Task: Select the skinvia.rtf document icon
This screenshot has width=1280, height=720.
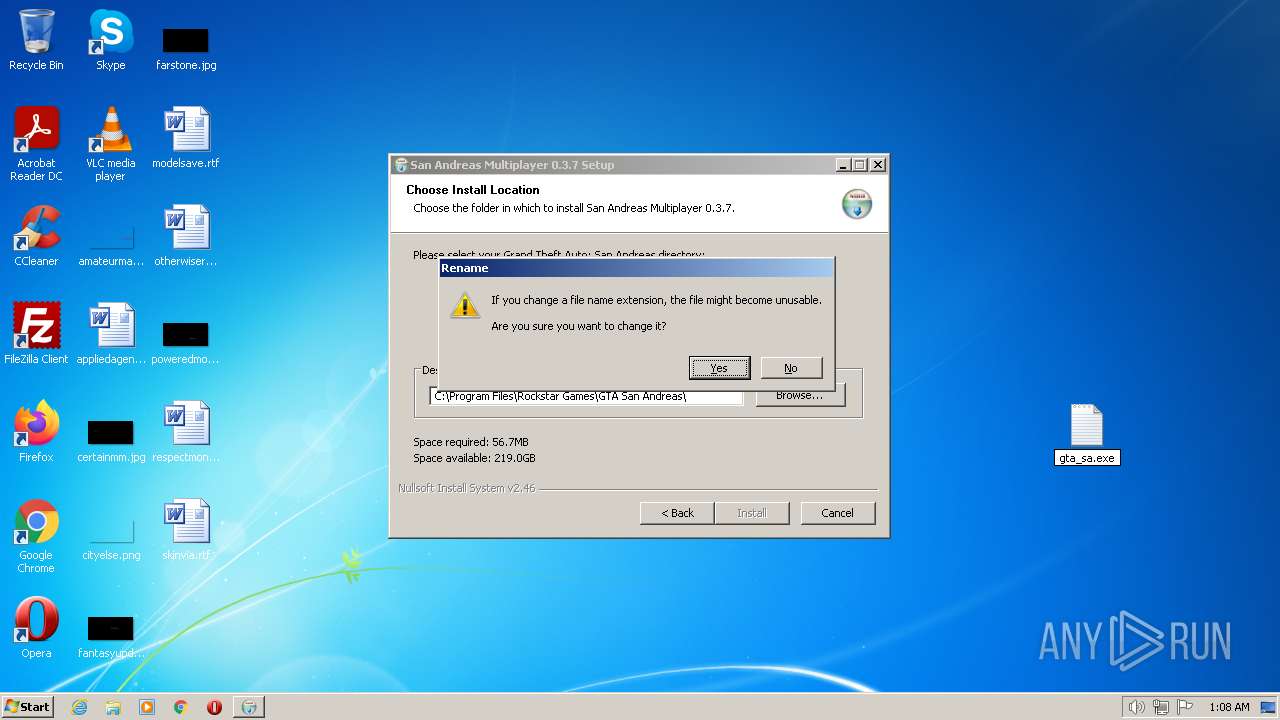Action: [186, 530]
